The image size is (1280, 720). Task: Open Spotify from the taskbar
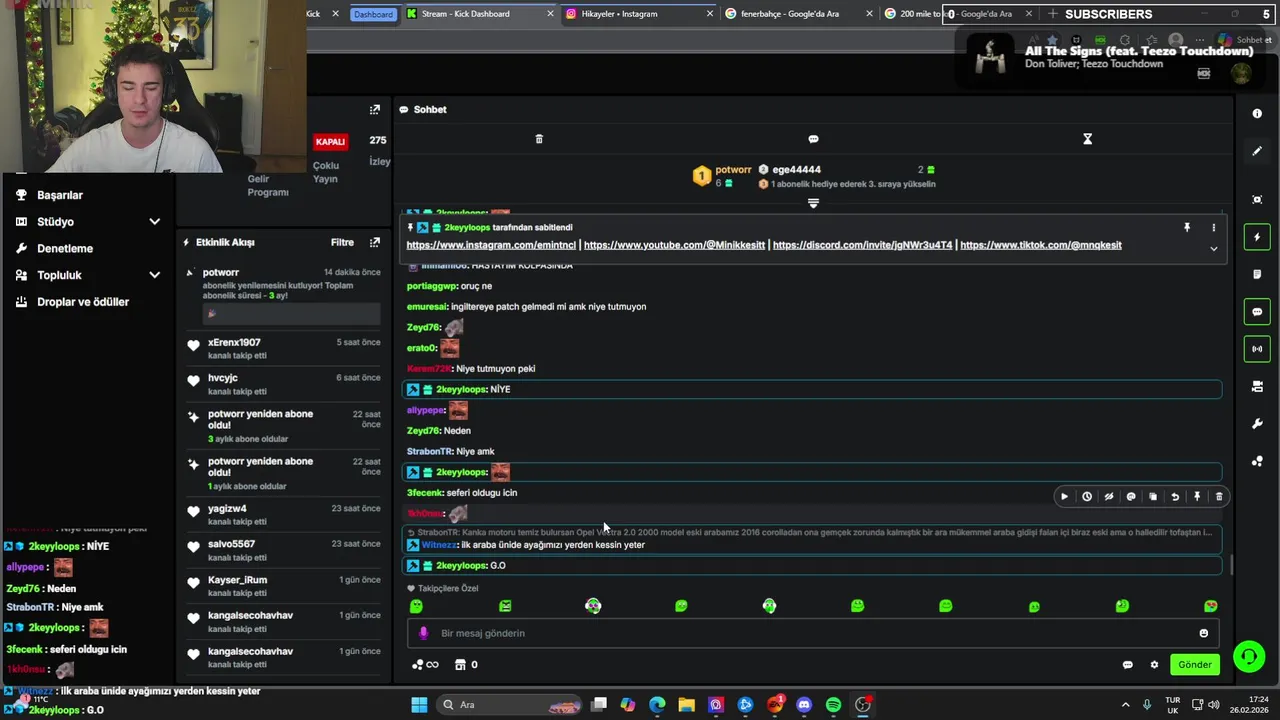tap(833, 705)
